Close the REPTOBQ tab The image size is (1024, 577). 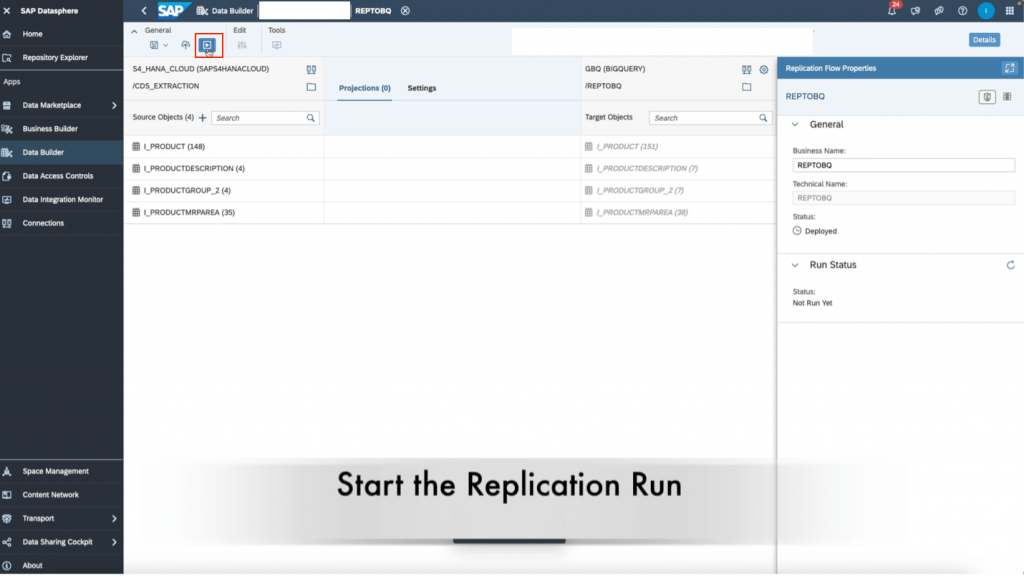(x=406, y=10)
